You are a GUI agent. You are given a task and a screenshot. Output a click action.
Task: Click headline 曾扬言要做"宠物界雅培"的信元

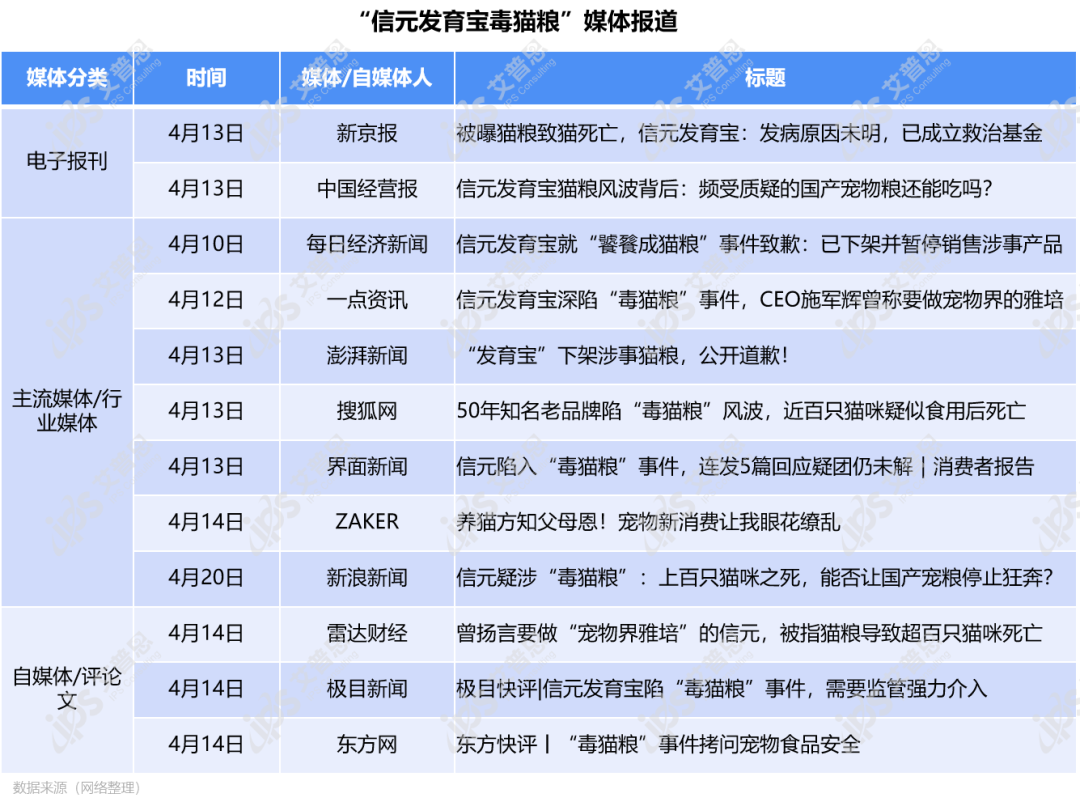(749, 633)
